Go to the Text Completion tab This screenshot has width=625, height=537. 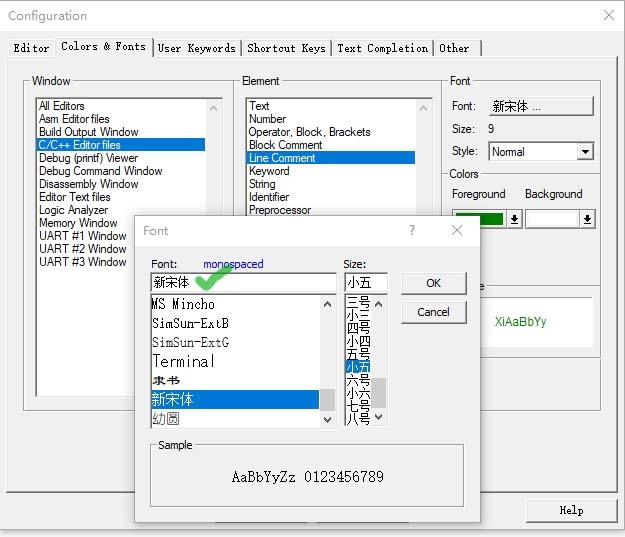pyautogui.click(x=383, y=48)
